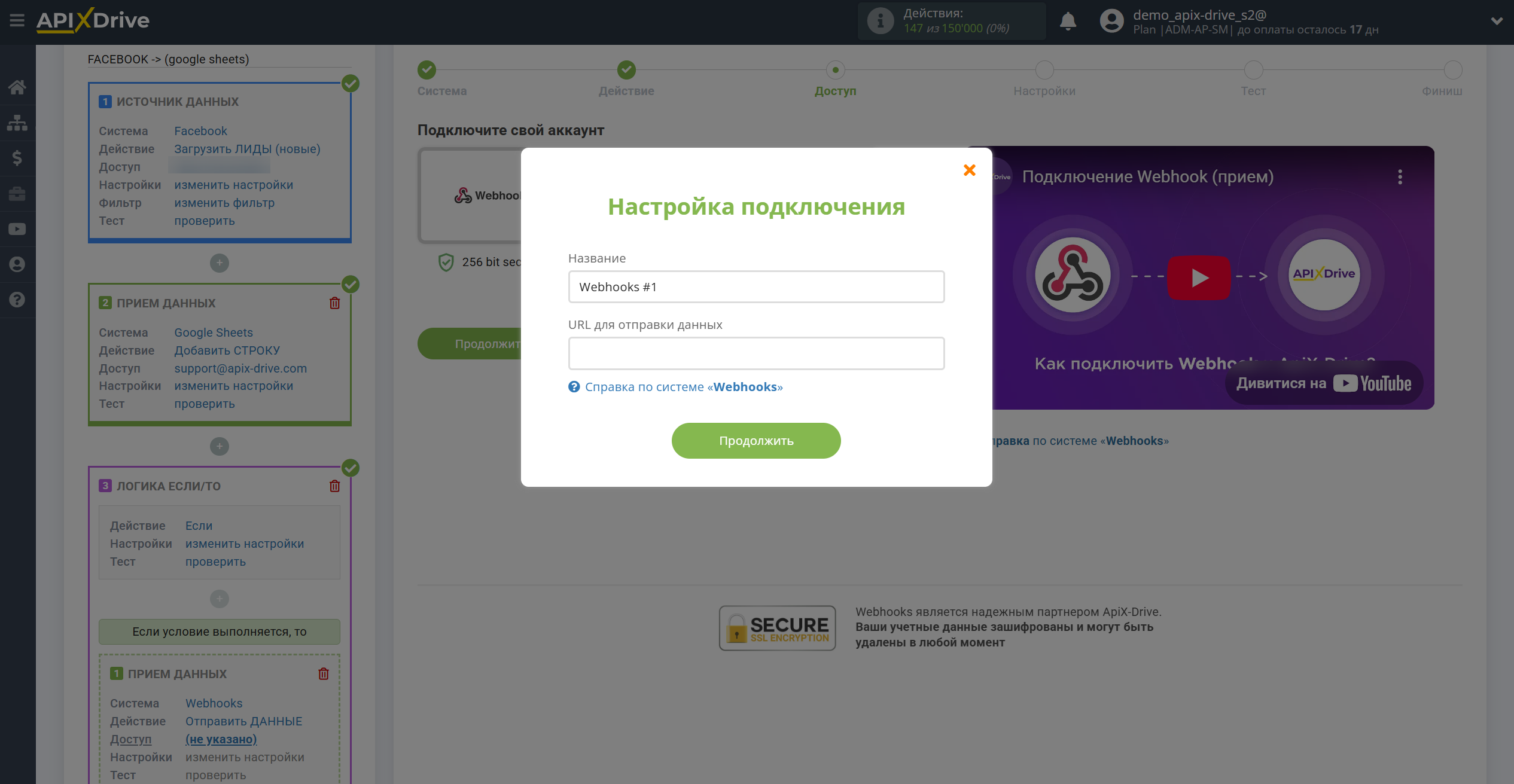The image size is (1514, 784).
Task: Open the billing dollar icon in sidebar
Action: tap(17, 158)
